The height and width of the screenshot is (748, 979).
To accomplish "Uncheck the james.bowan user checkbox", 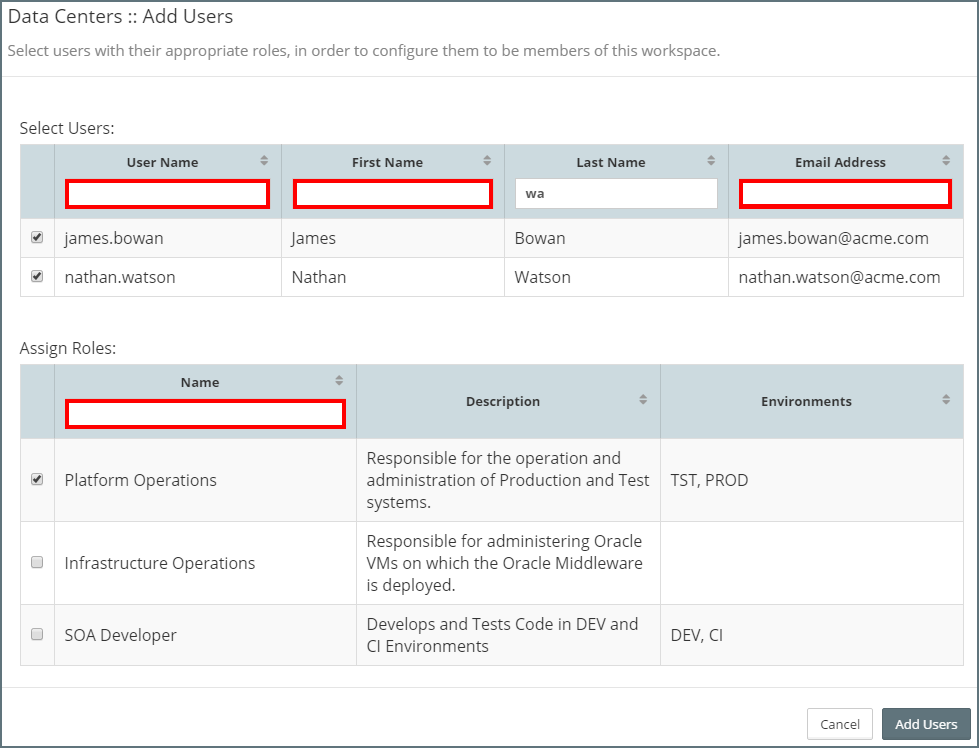I will pyautogui.click(x=37, y=238).
